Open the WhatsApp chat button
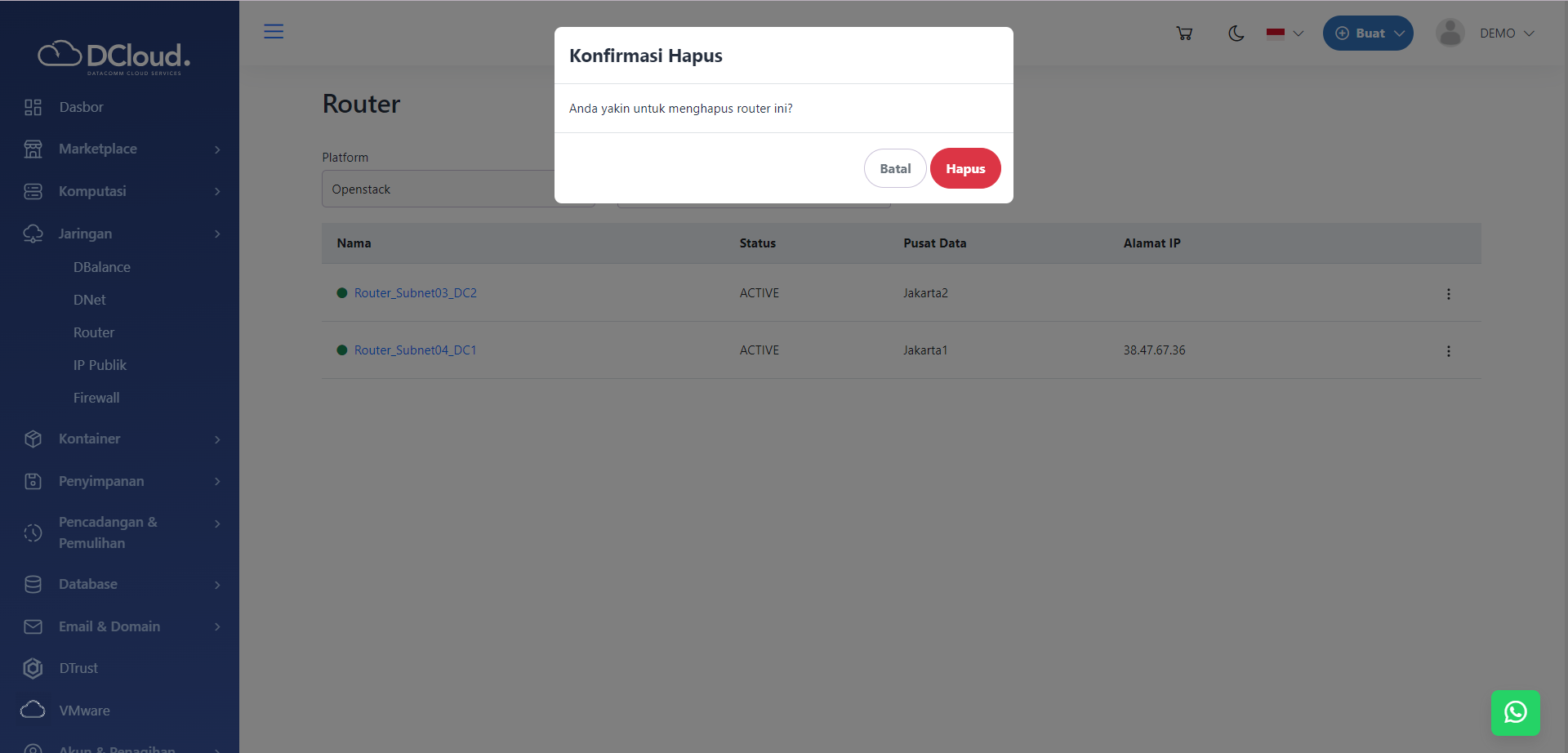The height and width of the screenshot is (753, 1568). (1515, 712)
